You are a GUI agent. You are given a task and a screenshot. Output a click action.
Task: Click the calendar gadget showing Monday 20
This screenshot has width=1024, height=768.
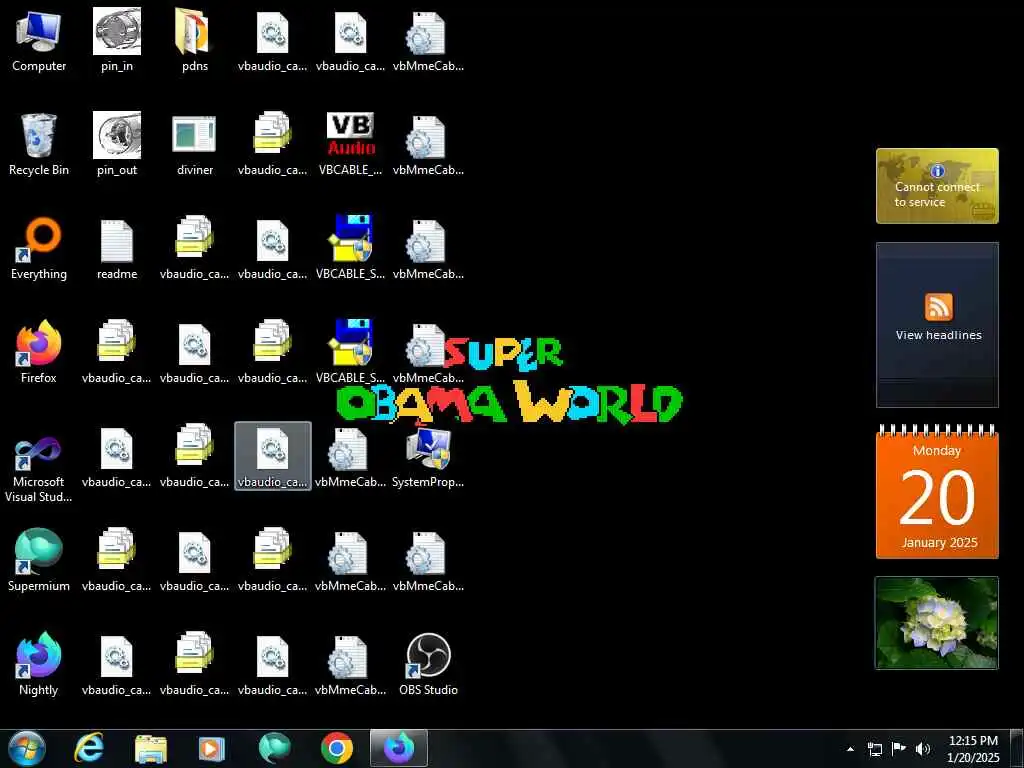[937, 492]
